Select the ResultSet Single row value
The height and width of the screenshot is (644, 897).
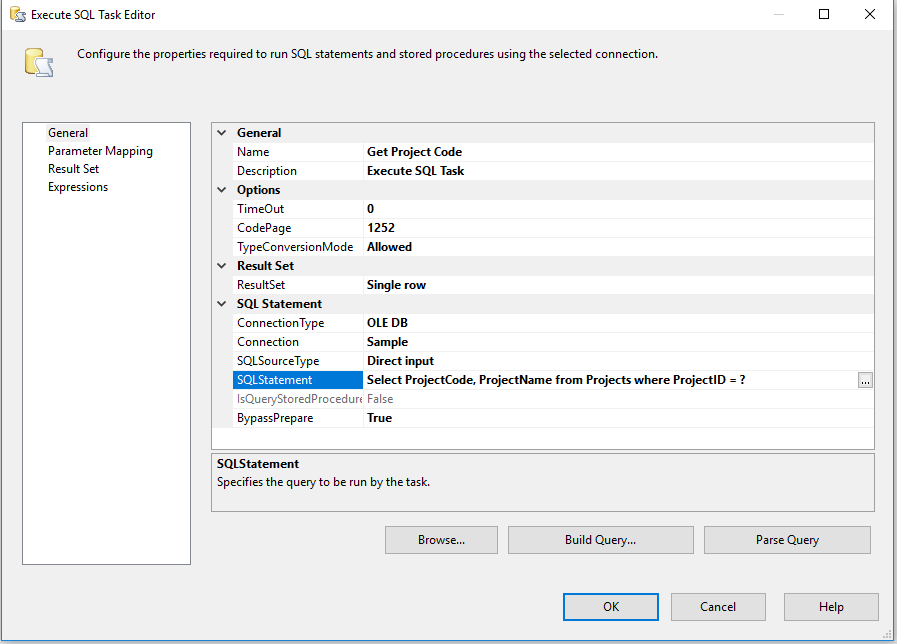click(418, 284)
